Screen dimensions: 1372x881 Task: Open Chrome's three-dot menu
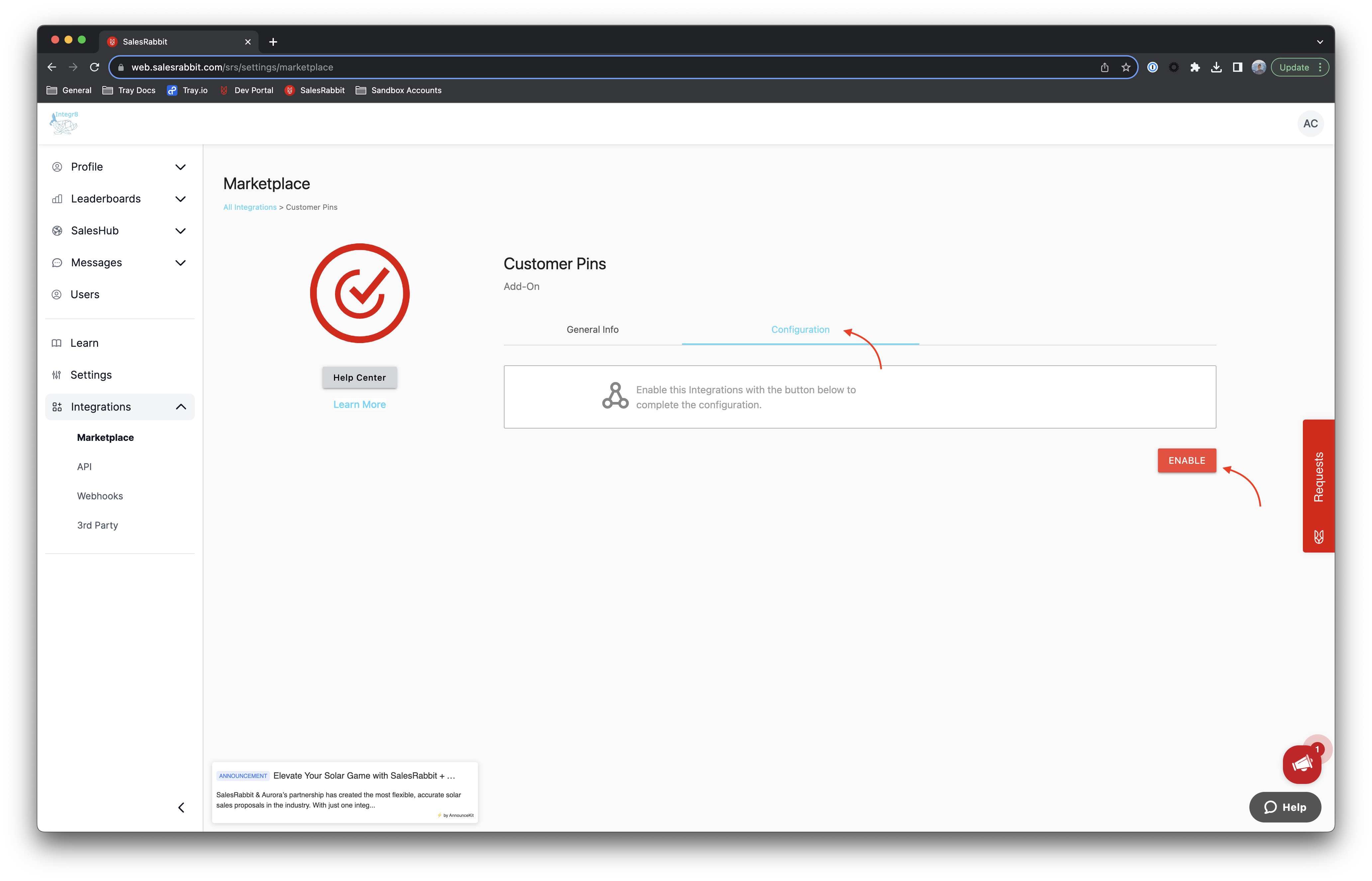[x=1320, y=67]
